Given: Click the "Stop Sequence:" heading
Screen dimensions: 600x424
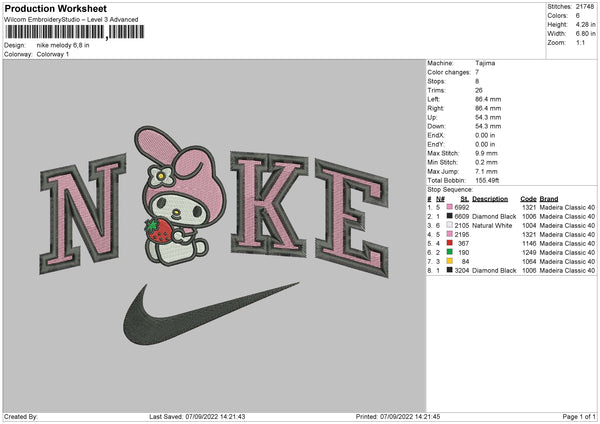Looking at the screenshot, I should click(x=450, y=189).
